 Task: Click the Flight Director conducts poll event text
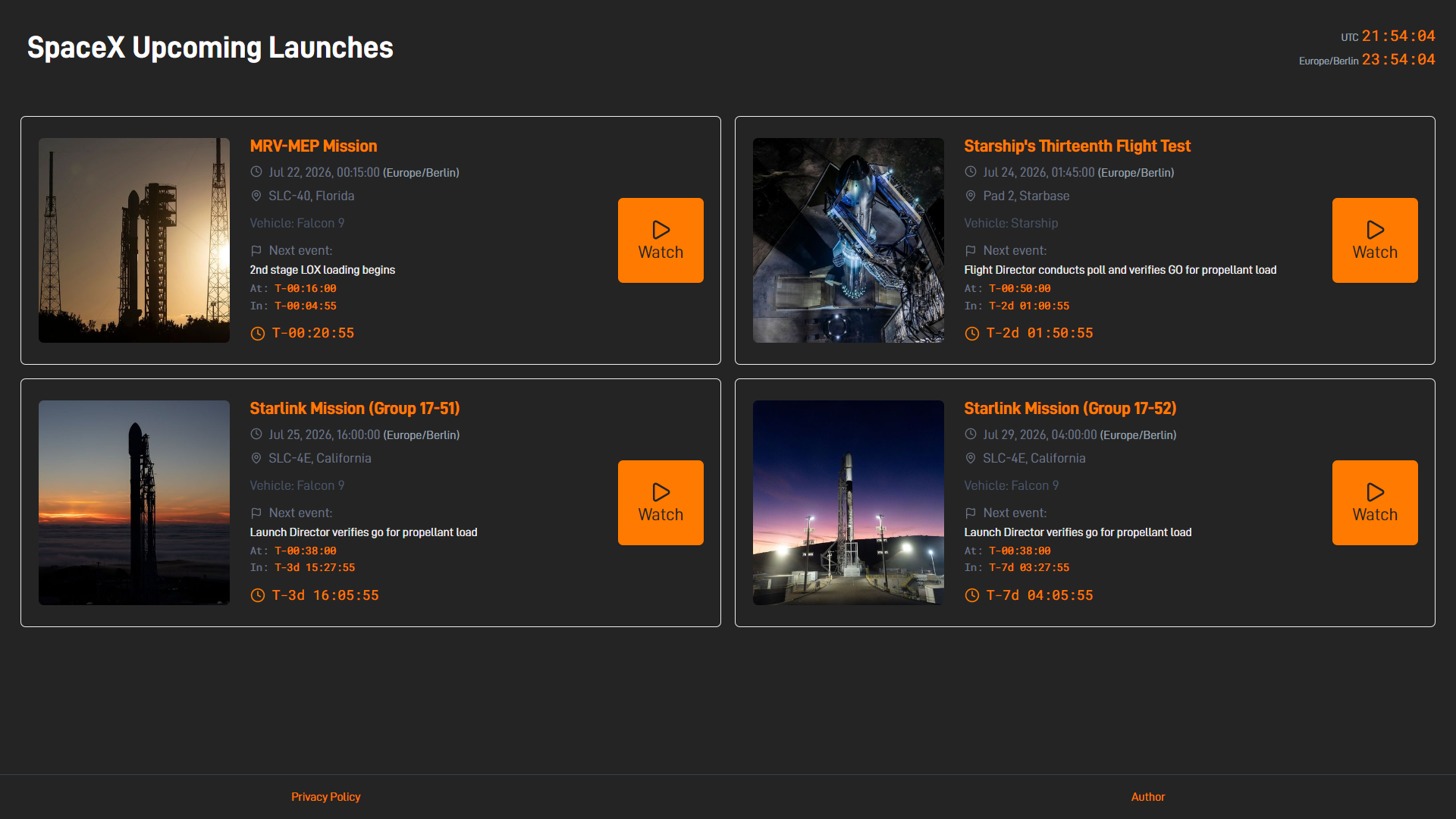click(x=1120, y=270)
